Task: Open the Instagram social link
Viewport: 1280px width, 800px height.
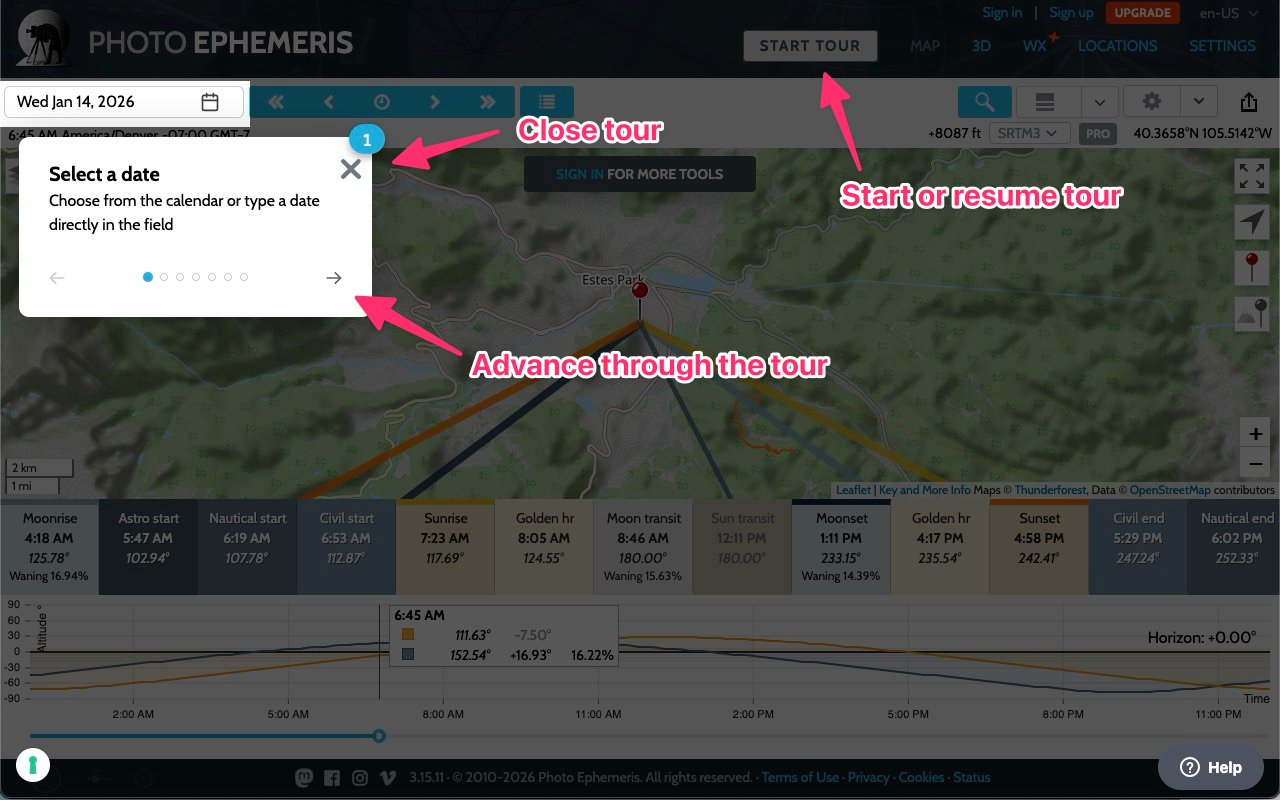Action: pos(360,777)
